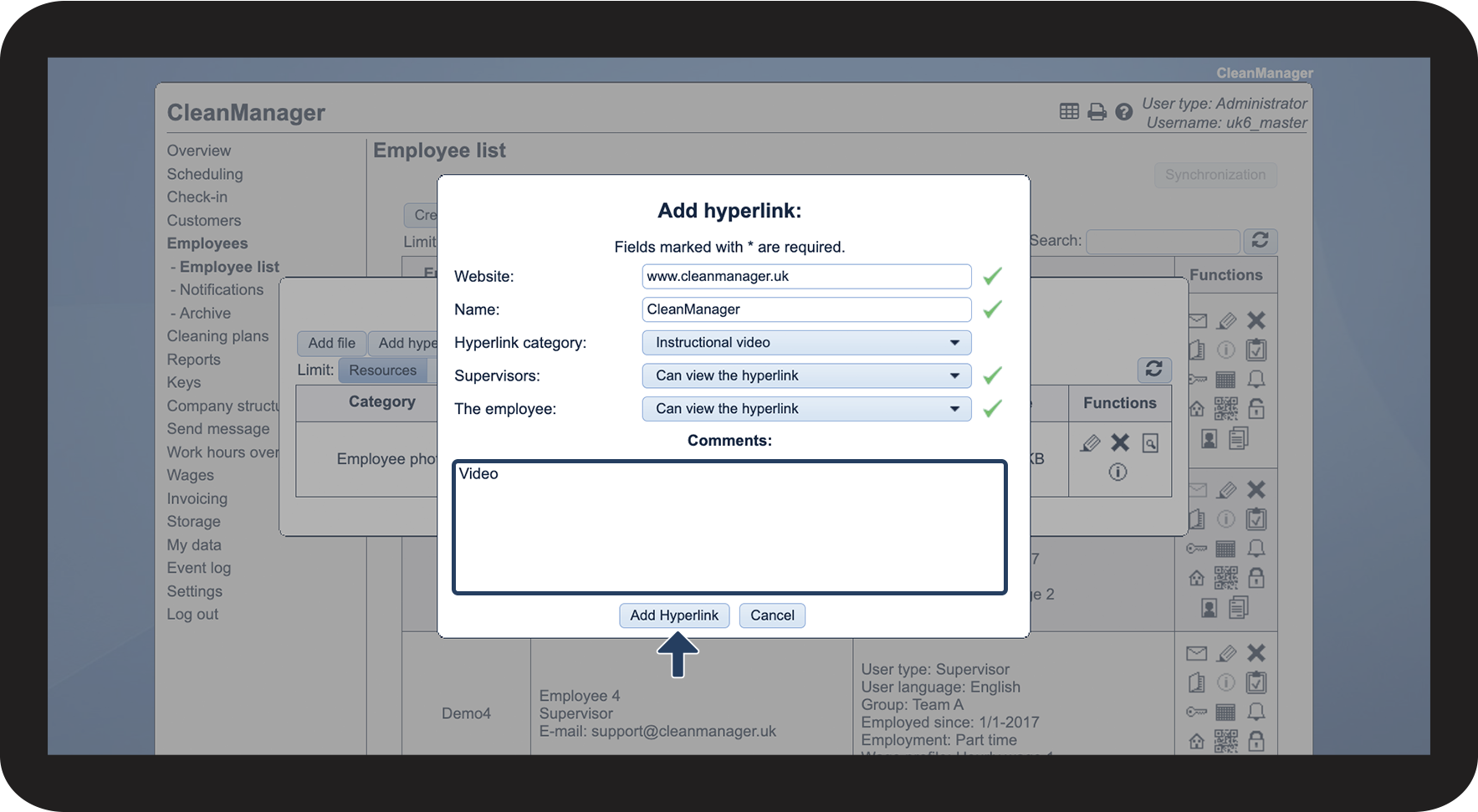Image resolution: width=1478 pixels, height=812 pixels.
Task: Go to Wages in the sidebar
Action: click(x=191, y=475)
